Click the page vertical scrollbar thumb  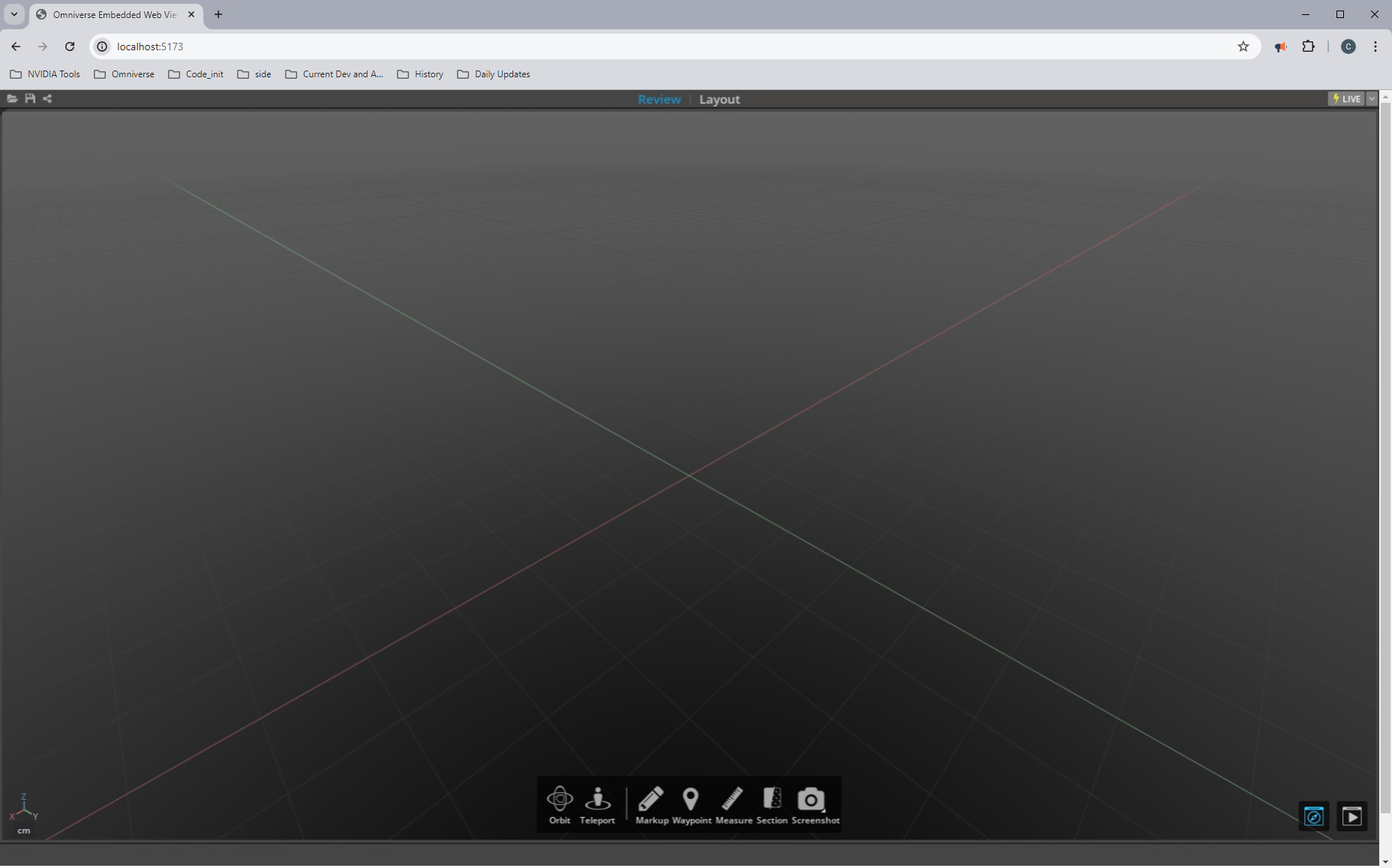[x=1386, y=459]
